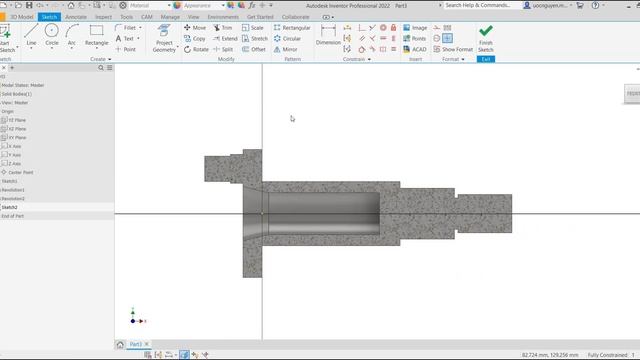
Task: Switch to the Annotate tab
Action: point(76,17)
